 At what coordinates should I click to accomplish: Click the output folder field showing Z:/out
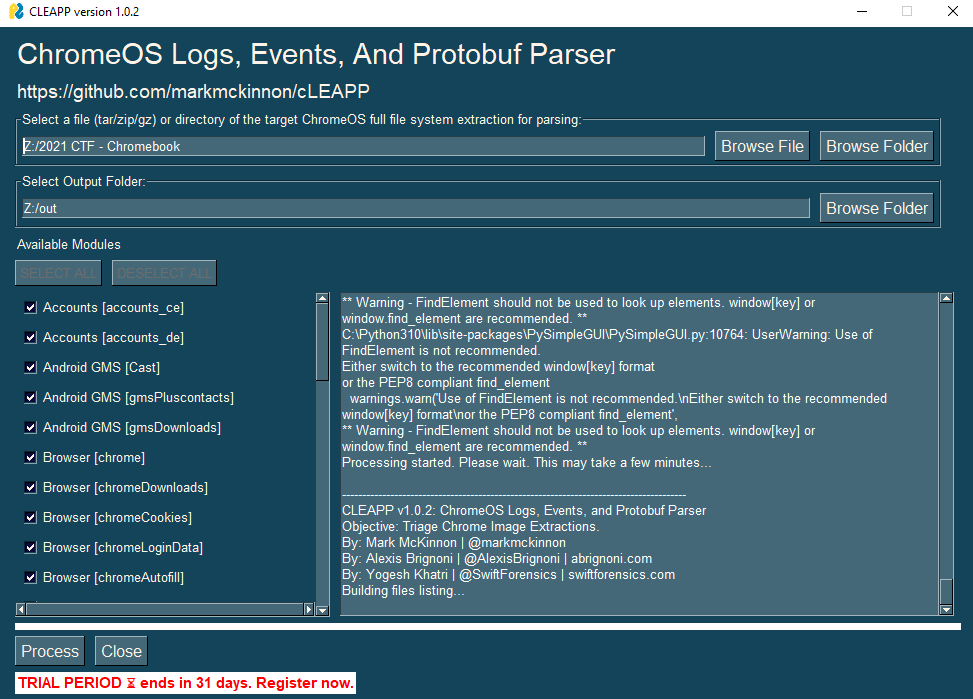[416, 209]
